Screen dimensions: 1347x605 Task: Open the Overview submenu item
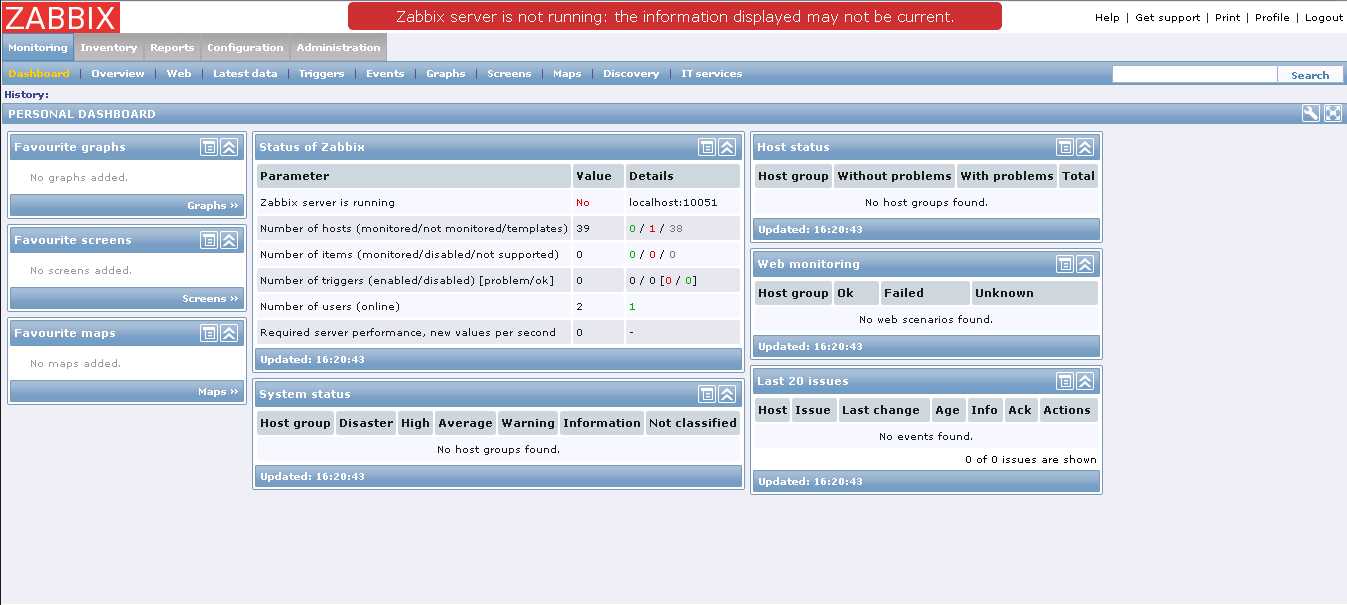118,74
